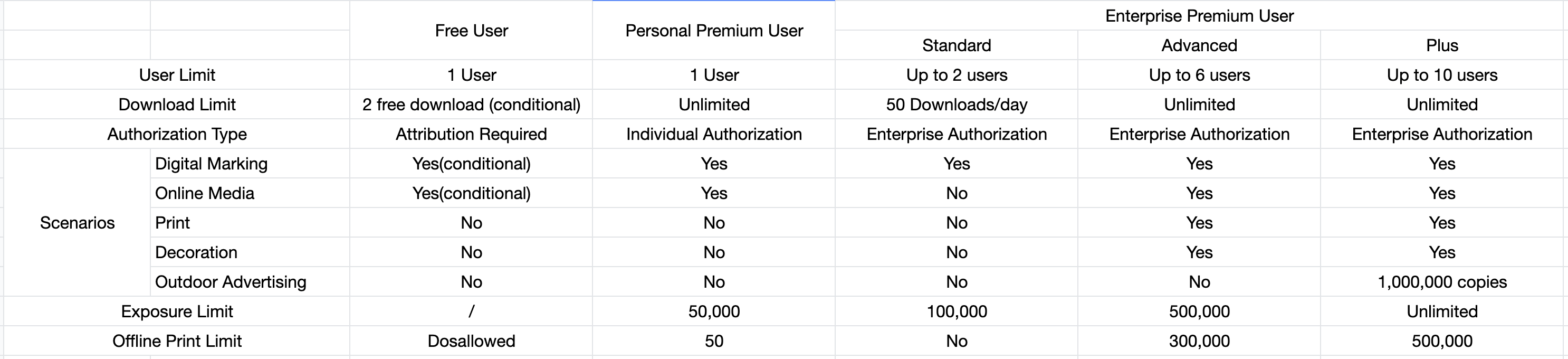This screenshot has height=359, width=1568.
Task: Click the "50 Downloads/day" cell
Action: tap(957, 104)
